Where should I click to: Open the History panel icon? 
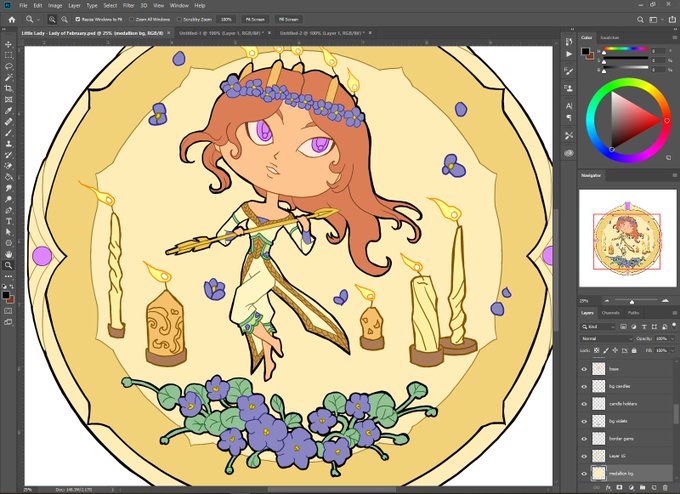click(x=569, y=42)
